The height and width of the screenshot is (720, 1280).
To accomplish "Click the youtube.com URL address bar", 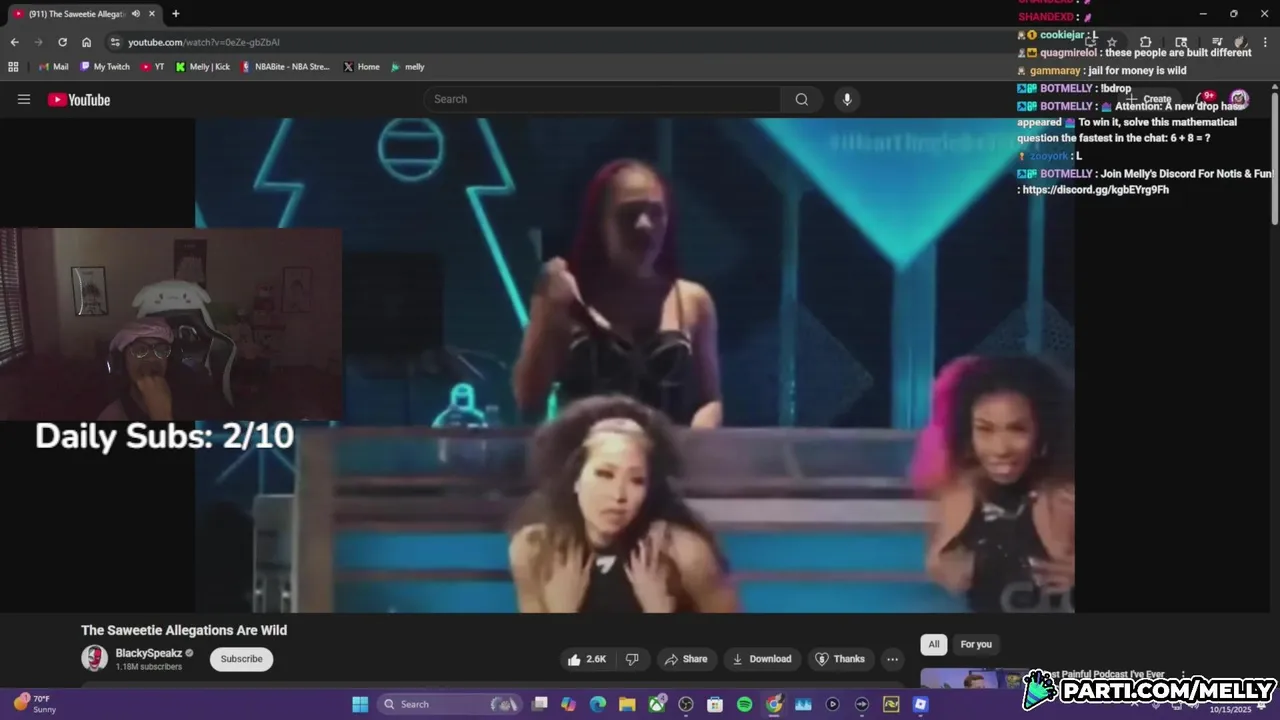I will [x=204, y=42].
